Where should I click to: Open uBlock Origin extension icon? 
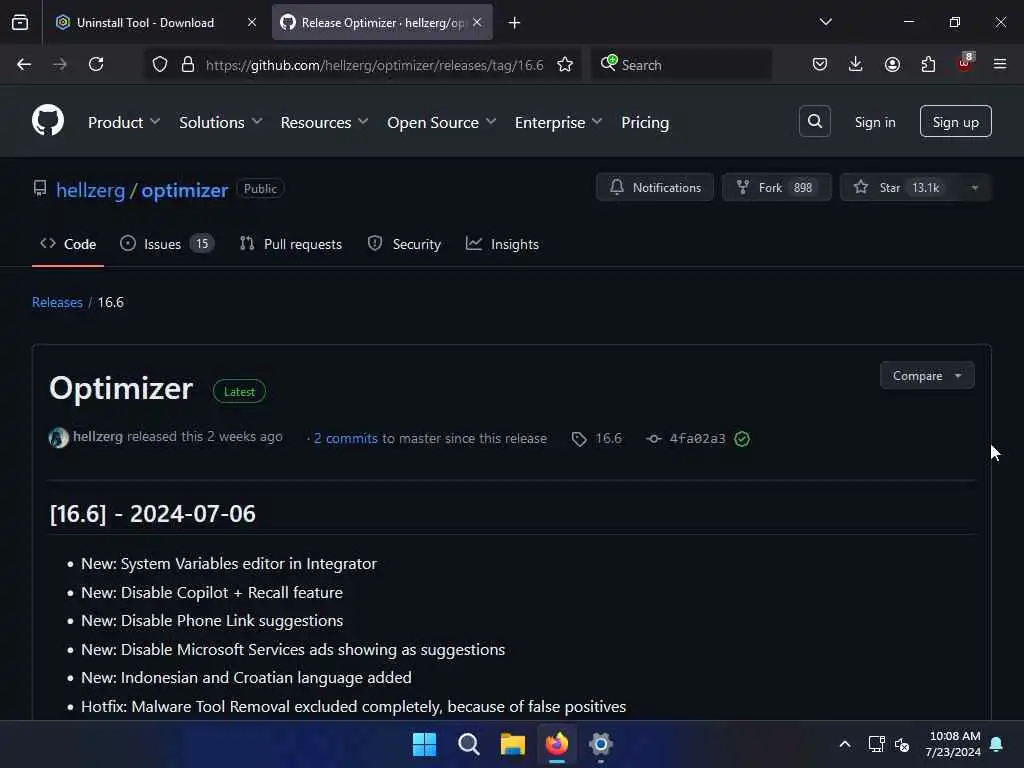[x=965, y=63]
